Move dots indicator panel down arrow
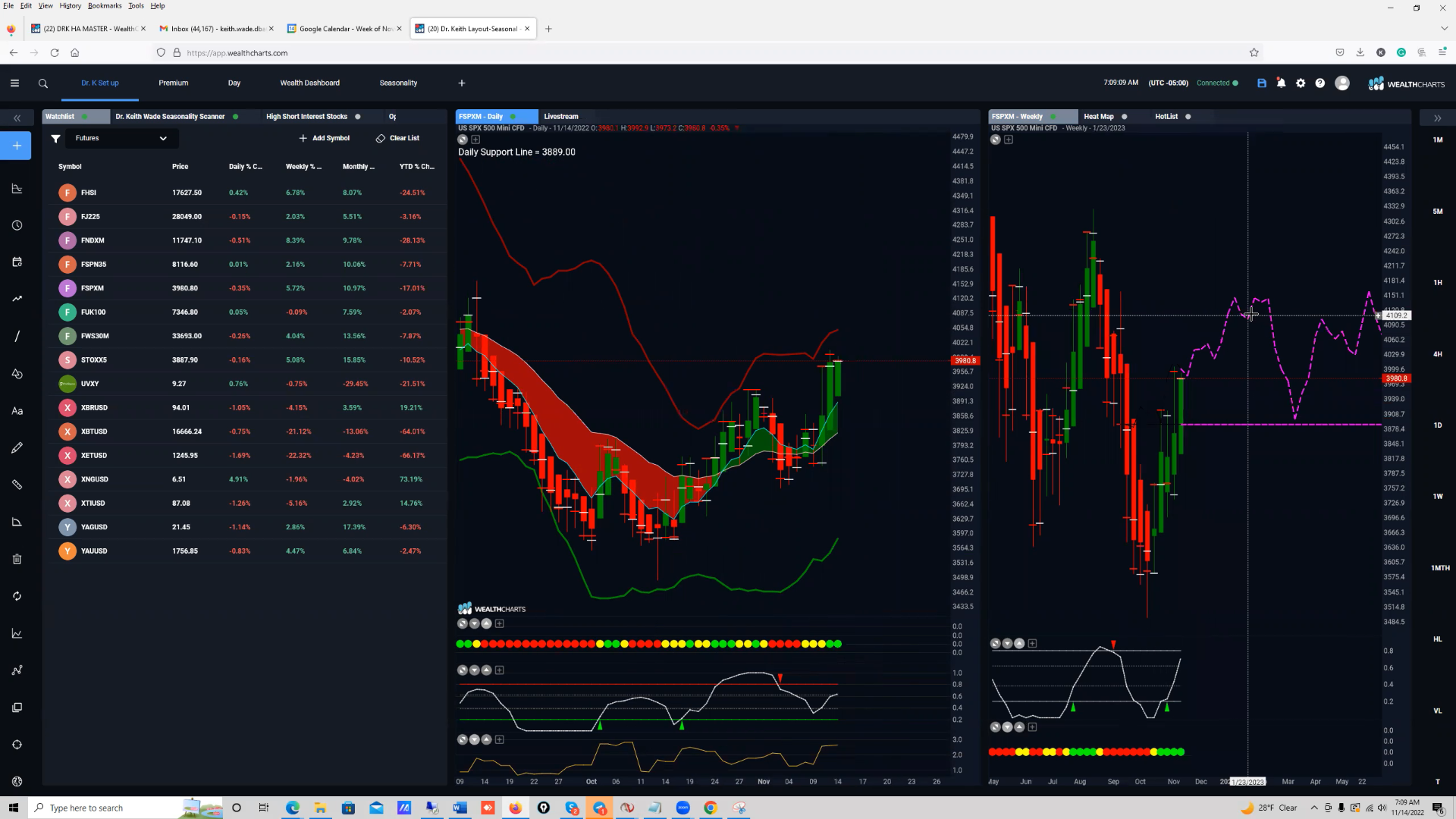Viewport: 1456px width, 819px height. (475, 623)
